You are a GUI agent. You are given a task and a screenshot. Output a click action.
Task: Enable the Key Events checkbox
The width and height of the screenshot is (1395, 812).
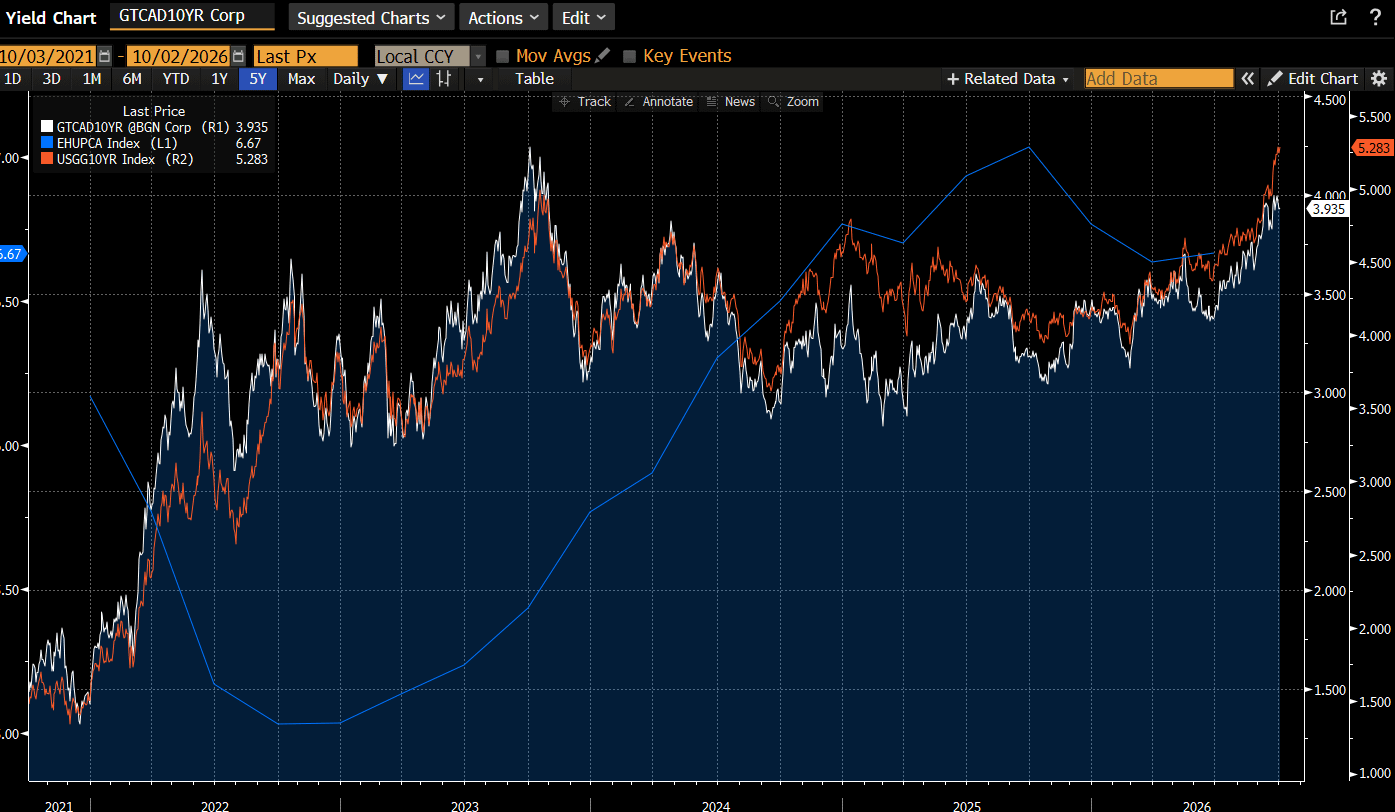pos(630,57)
